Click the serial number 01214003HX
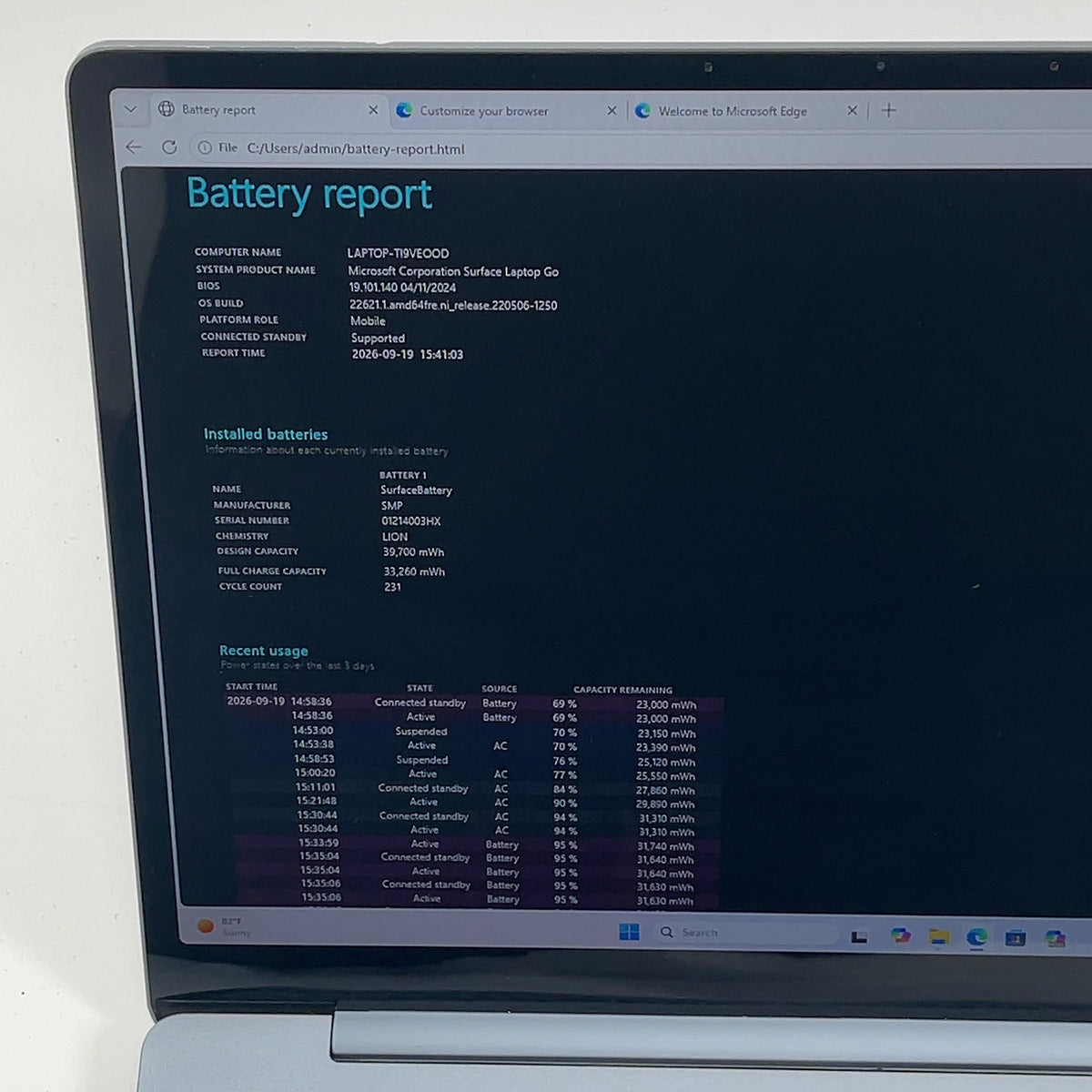The width and height of the screenshot is (1092, 1092). pos(410,521)
